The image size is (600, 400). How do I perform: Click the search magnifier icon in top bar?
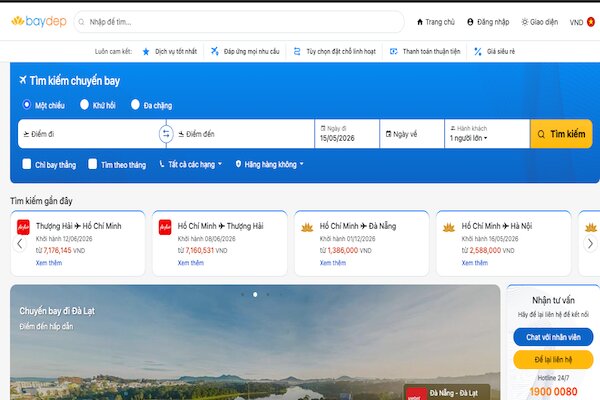(81, 22)
